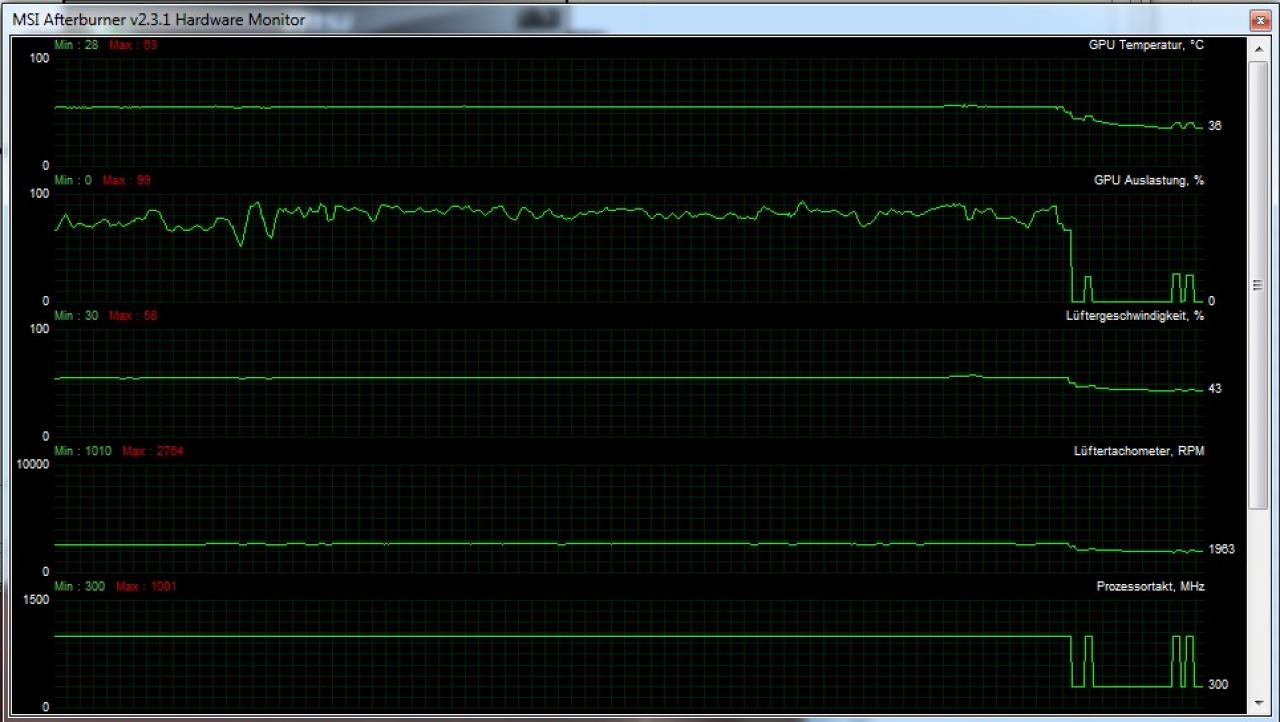Image resolution: width=1280 pixels, height=722 pixels.
Task: Click 'Min : 28' temperature minimum
Action: [x=76, y=45]
